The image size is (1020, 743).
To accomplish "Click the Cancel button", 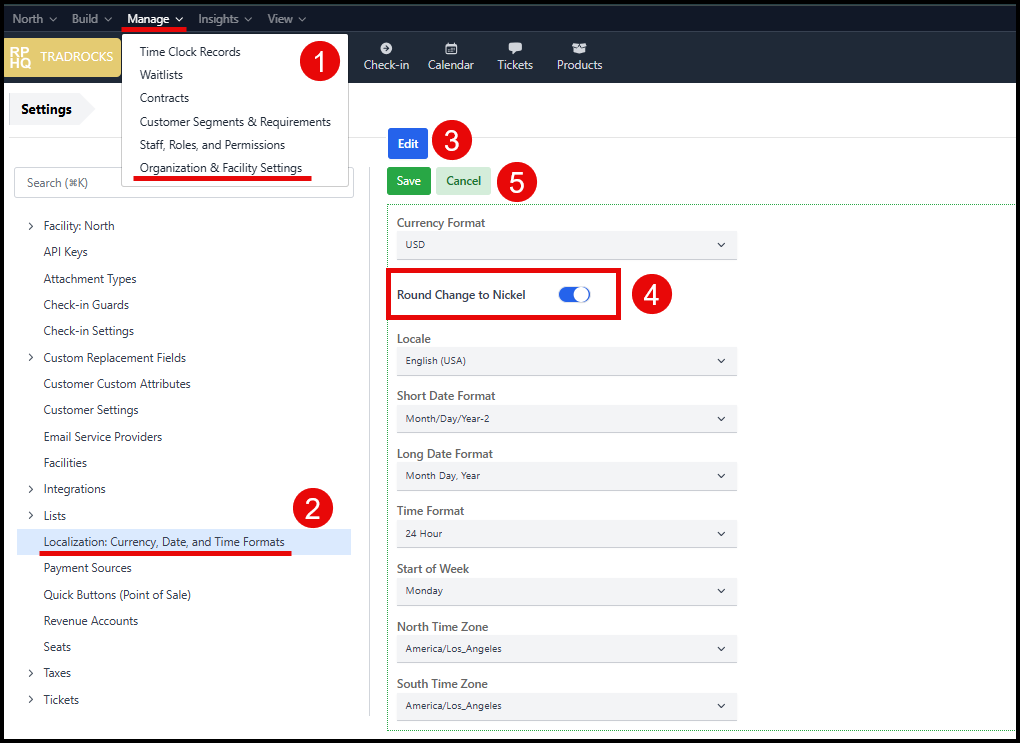I will pyautogui.click(x=463, y=181).
